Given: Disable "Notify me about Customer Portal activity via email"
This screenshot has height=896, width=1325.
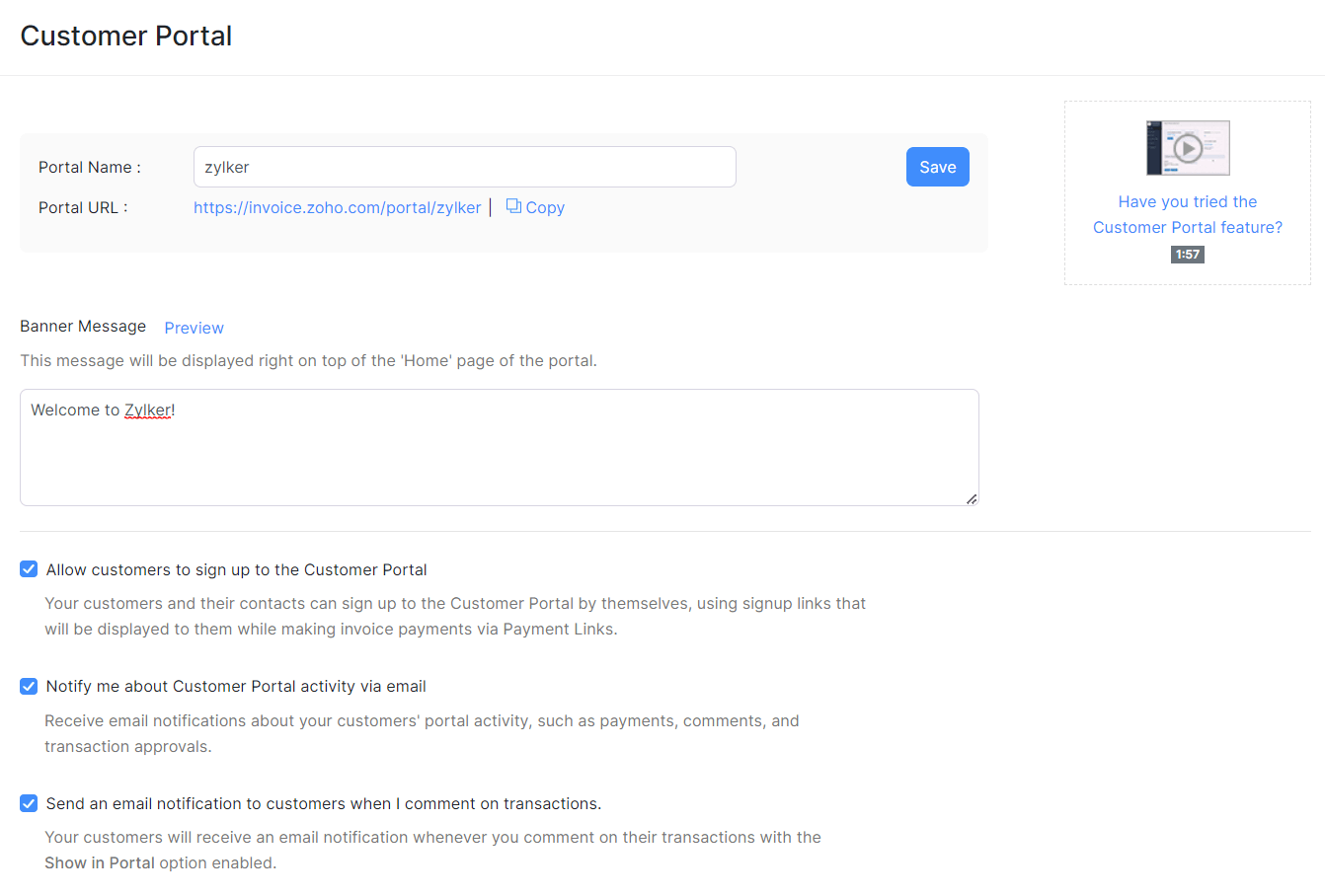Looking at the screenshot, I should point(28,686).
